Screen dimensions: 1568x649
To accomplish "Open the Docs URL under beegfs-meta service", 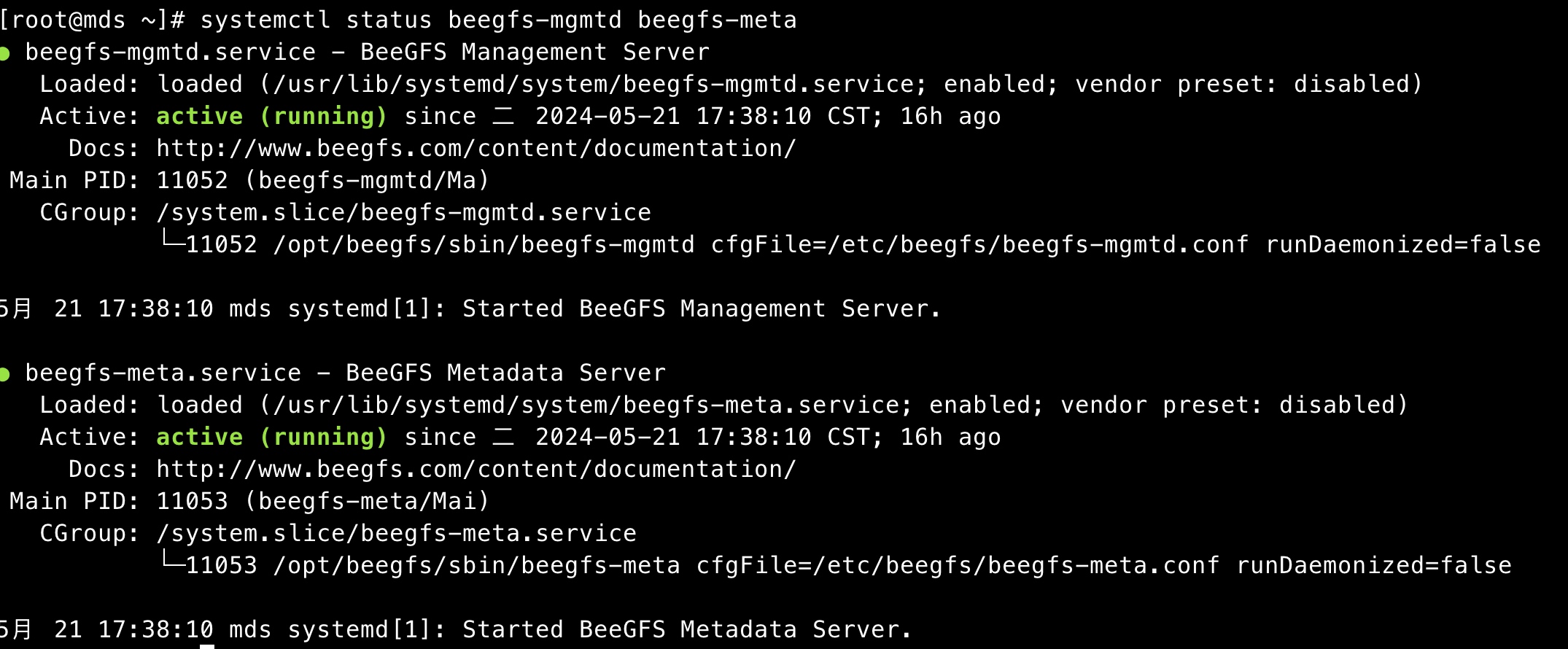I will 476,469.
